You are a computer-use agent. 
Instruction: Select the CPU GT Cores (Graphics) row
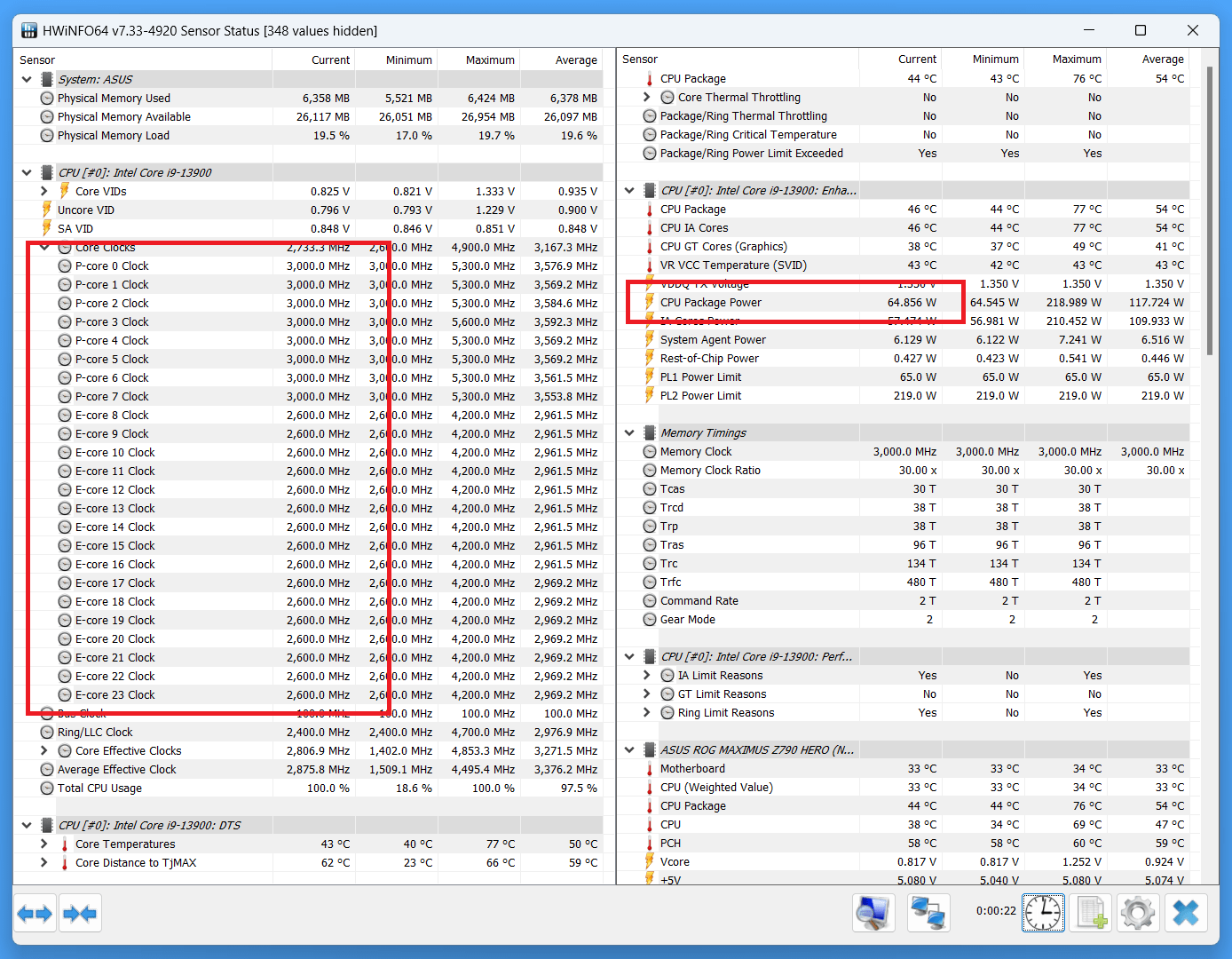tap(904, 247)
